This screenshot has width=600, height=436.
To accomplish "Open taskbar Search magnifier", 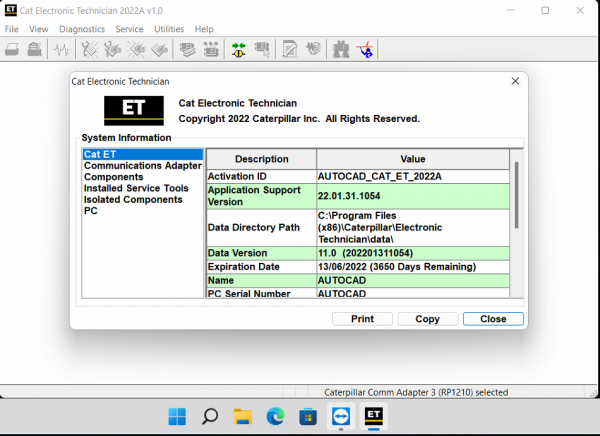I will [210, 416].
